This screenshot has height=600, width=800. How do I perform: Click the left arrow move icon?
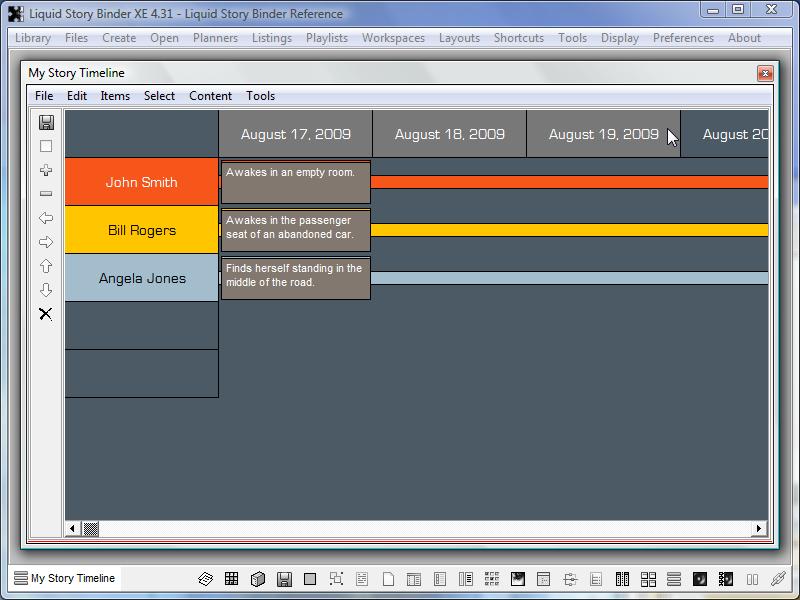(46, 218)
